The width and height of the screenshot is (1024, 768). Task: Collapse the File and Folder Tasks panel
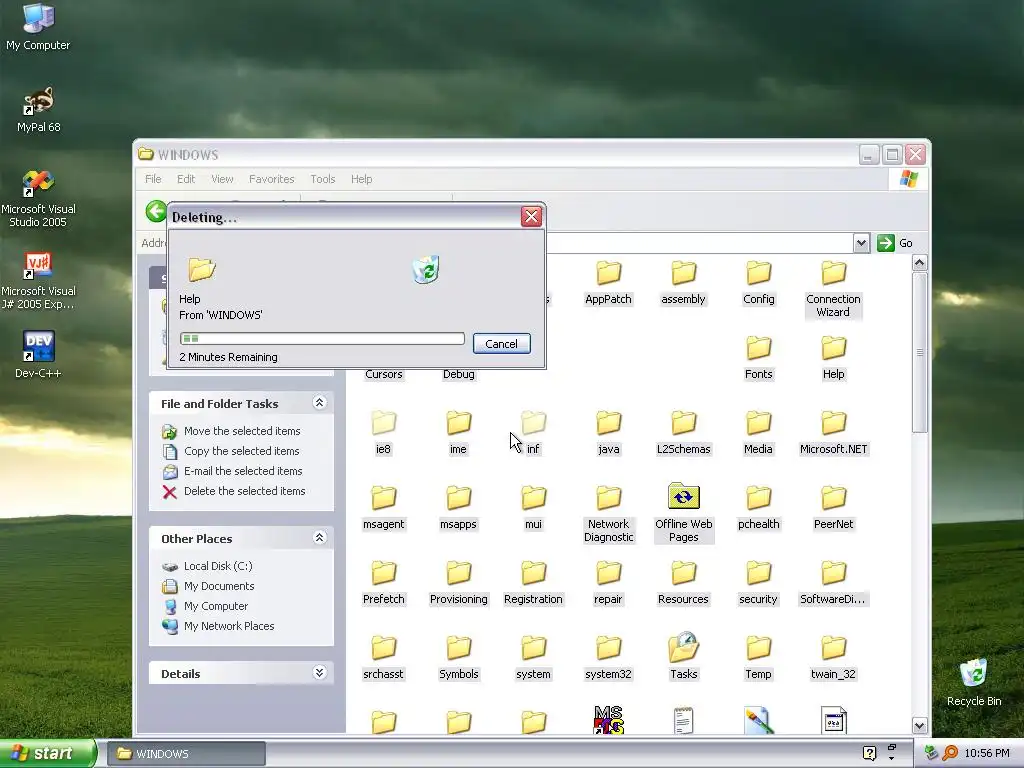point(319,403)
